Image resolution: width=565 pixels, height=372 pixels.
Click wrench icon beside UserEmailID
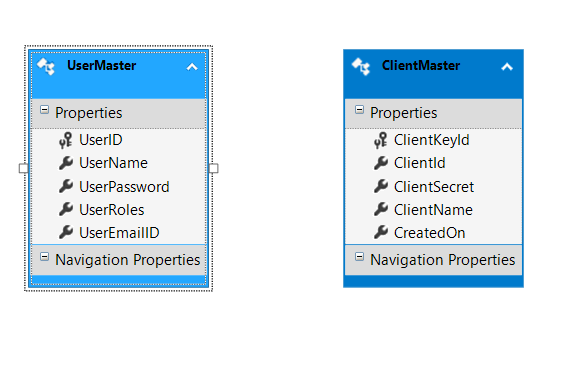click(66, 232)
